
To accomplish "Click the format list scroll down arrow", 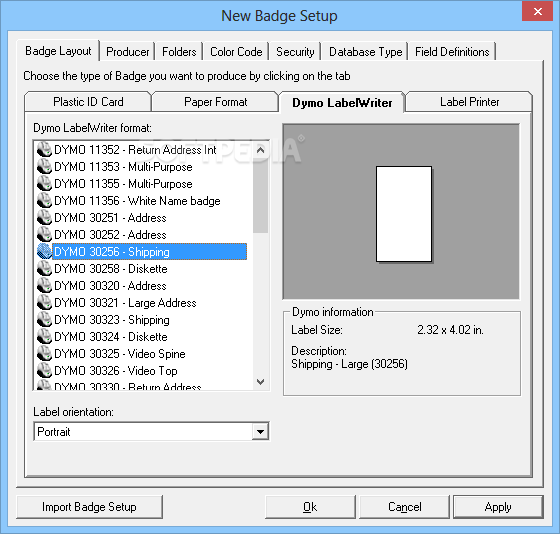I will click(x=260, y=381).
